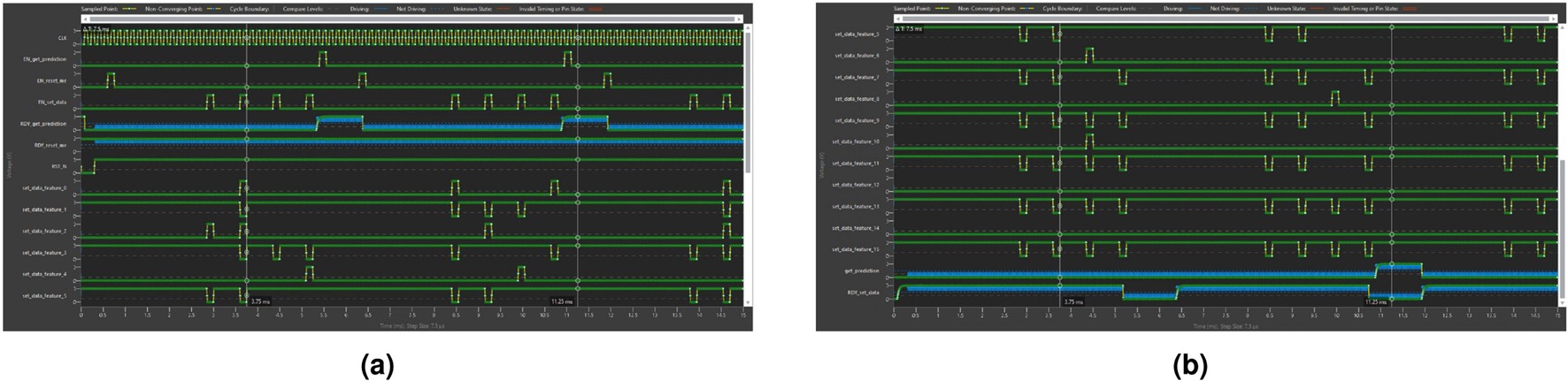
Task: Click the ΔT 7.5 ms readout in panel (a)
Action: (x=95, y=28)
